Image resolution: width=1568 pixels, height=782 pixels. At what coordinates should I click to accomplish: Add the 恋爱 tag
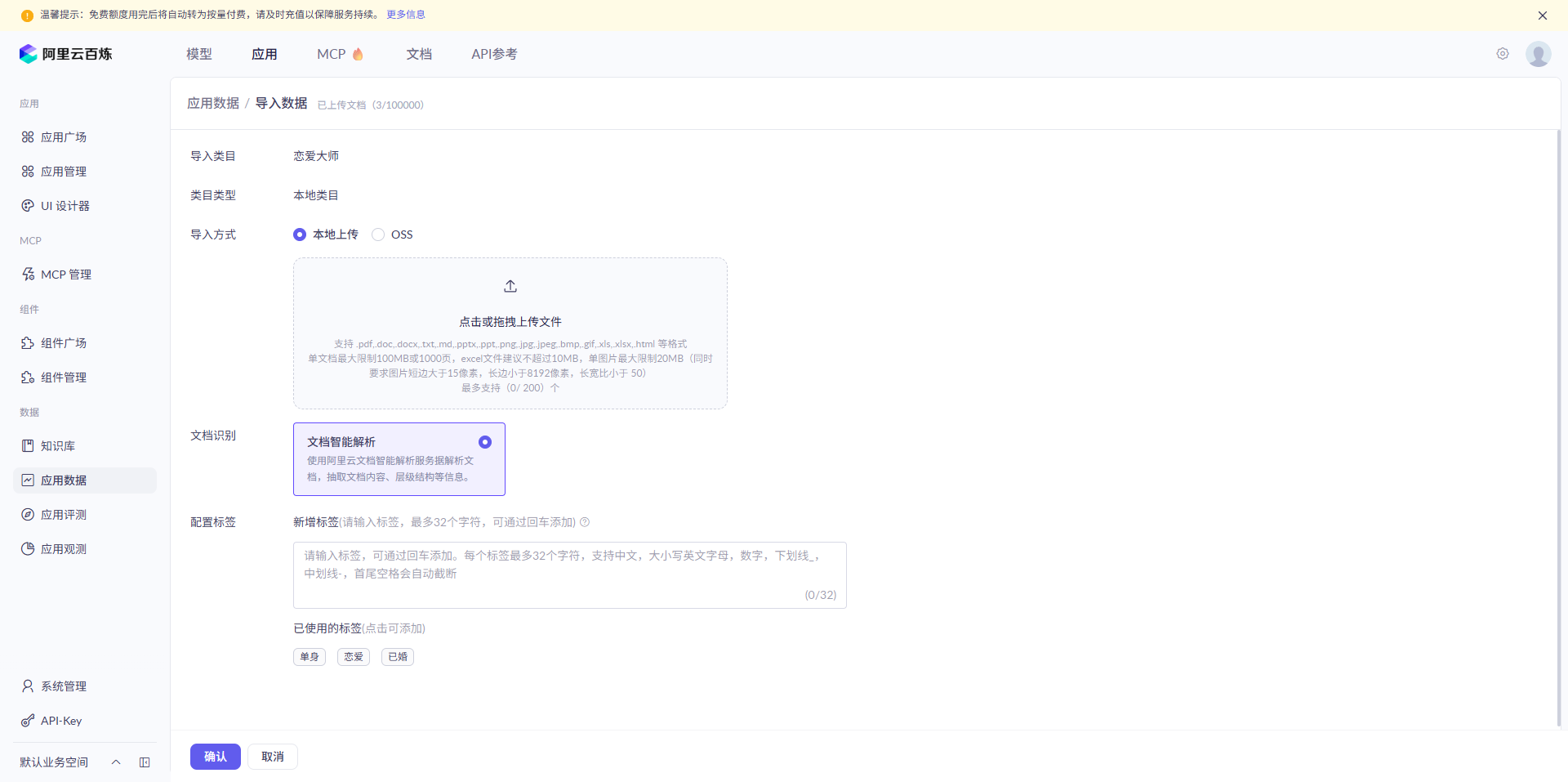[x=354, y=657]
